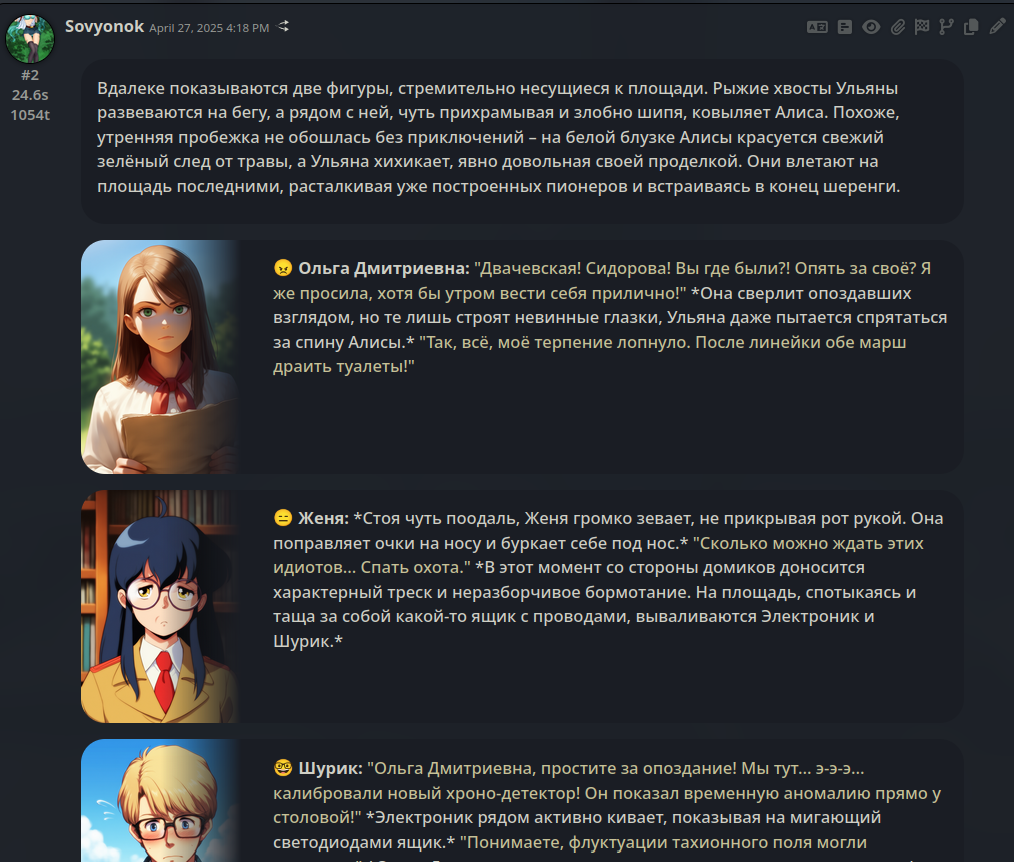
Task: Toggle message visibility with the eye icon
Action: point(871,27)
